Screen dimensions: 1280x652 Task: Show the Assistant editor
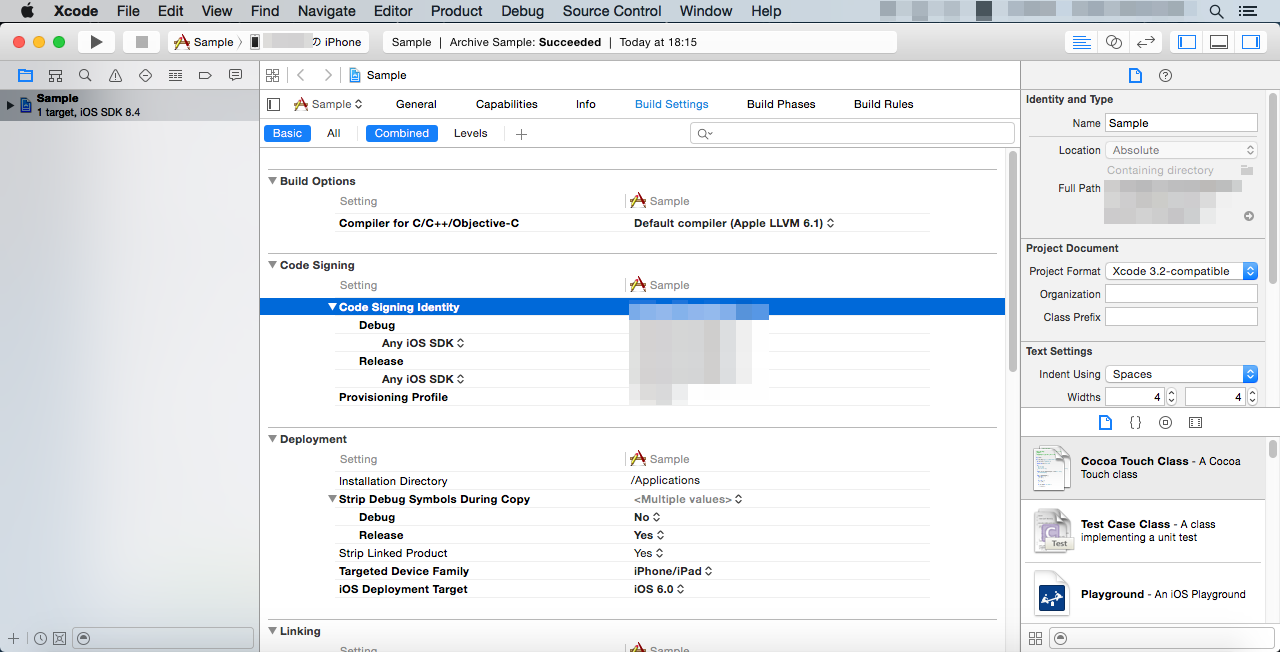(x=1113, y=42)
